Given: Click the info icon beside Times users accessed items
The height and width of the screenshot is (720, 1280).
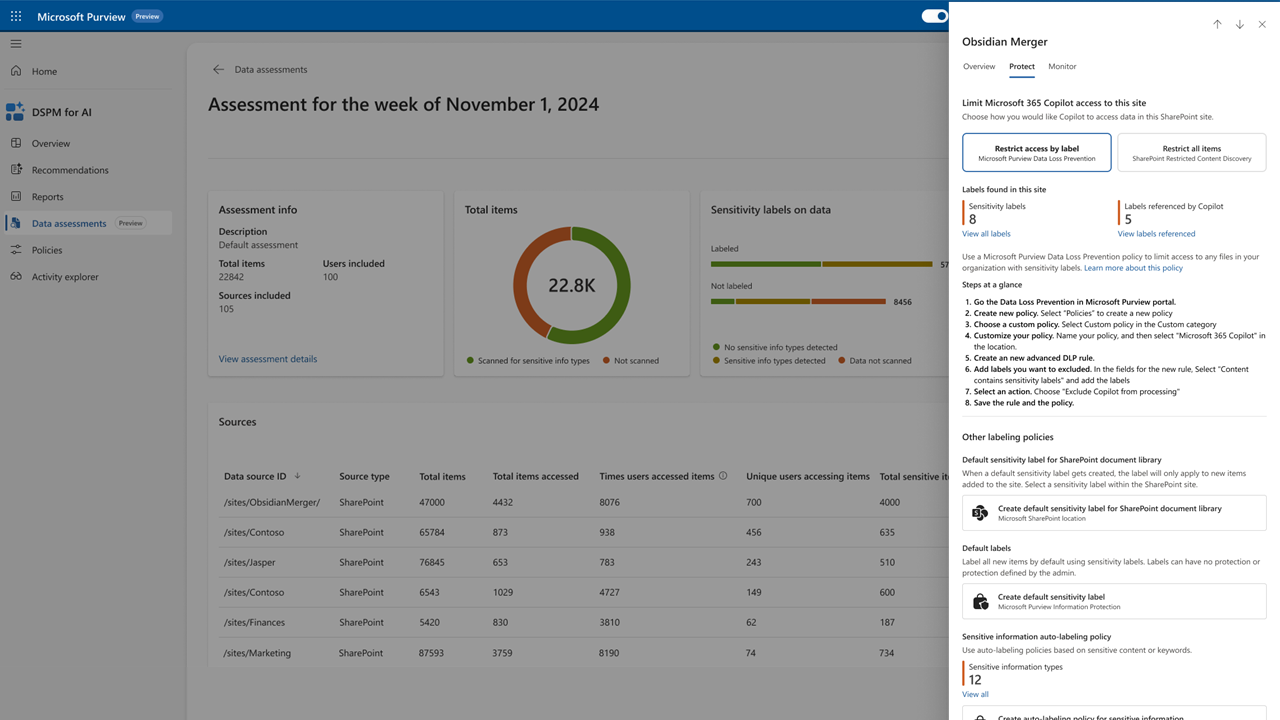Looking at the screenshot, I should (723, 476).
